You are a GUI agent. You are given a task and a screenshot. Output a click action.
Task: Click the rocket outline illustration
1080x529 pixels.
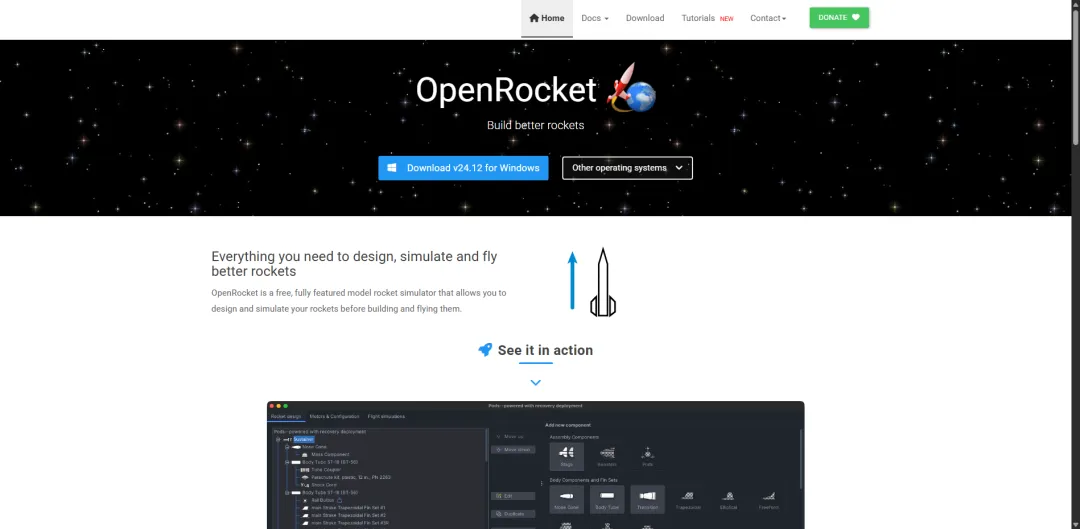click(x=603, y=282)
